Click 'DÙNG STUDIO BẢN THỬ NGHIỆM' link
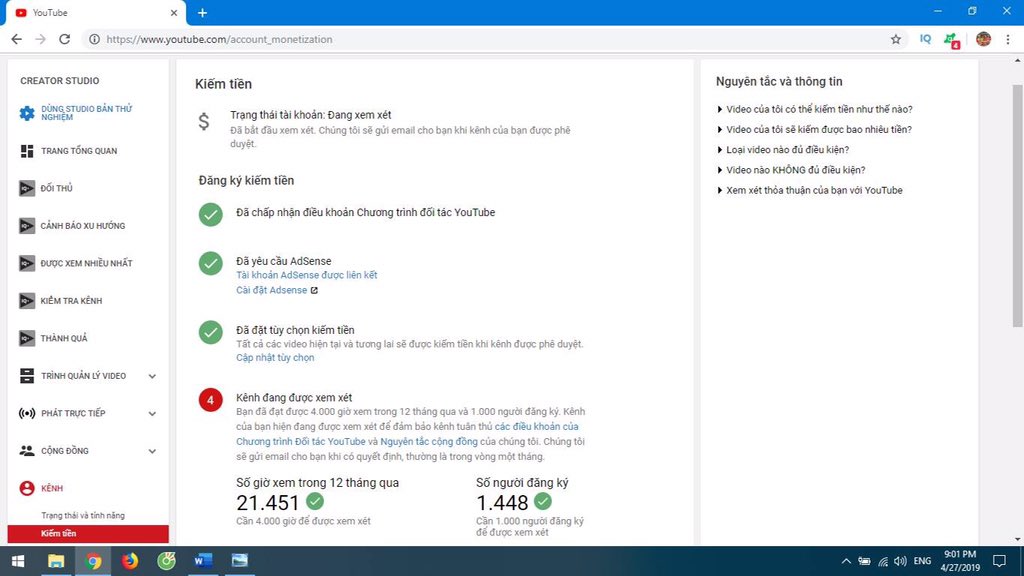1024x576 pixels. pos(87,113)
